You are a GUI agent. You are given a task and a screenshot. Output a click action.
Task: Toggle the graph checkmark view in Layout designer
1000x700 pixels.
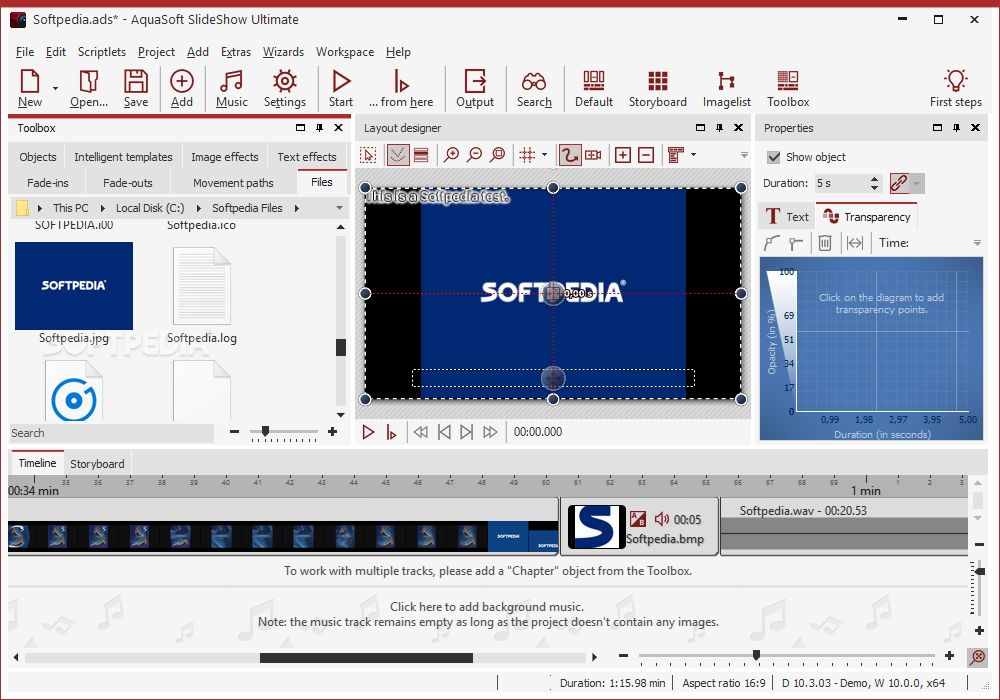397,154
